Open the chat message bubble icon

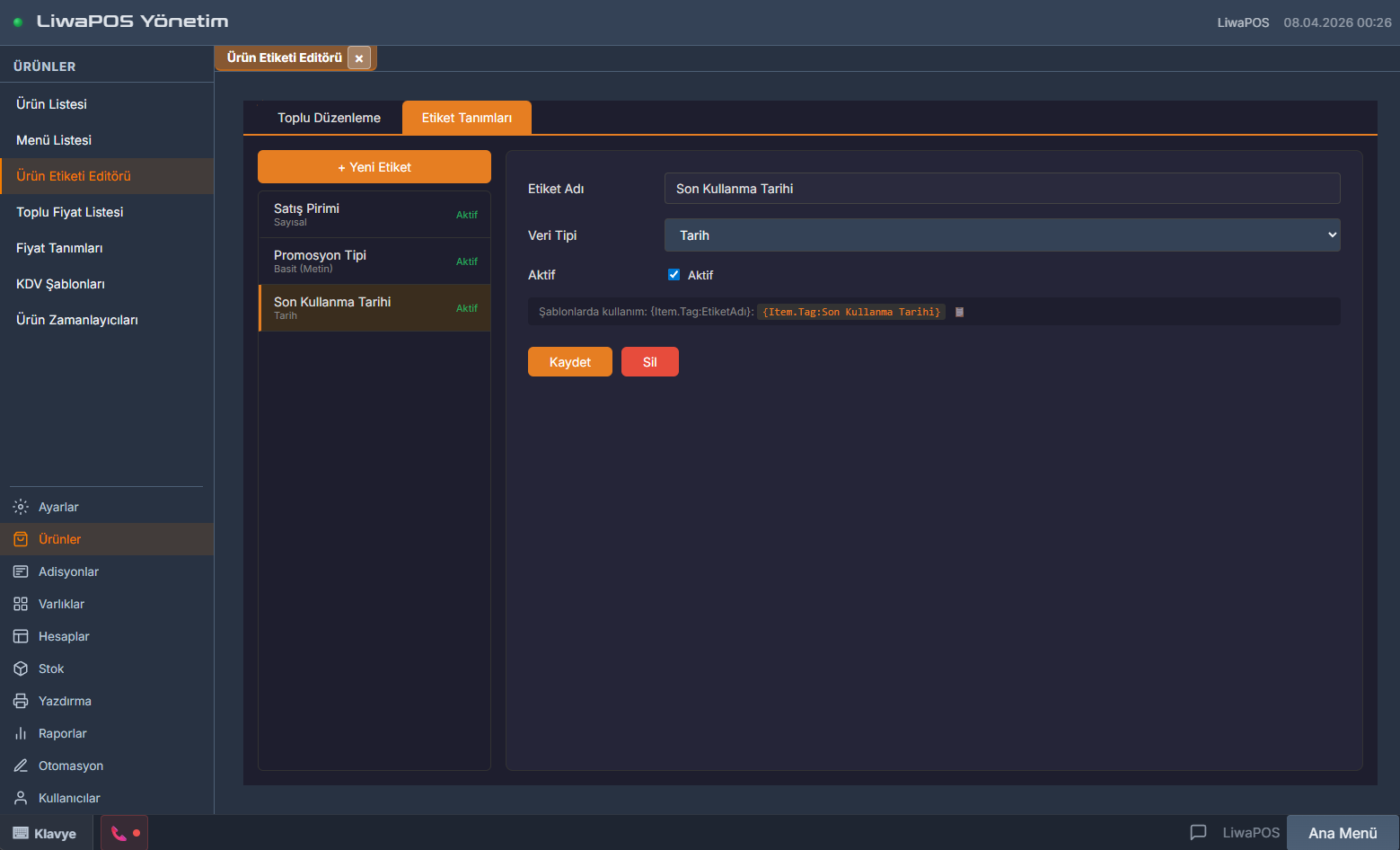pyautogui.click(x=1198, y=832)
